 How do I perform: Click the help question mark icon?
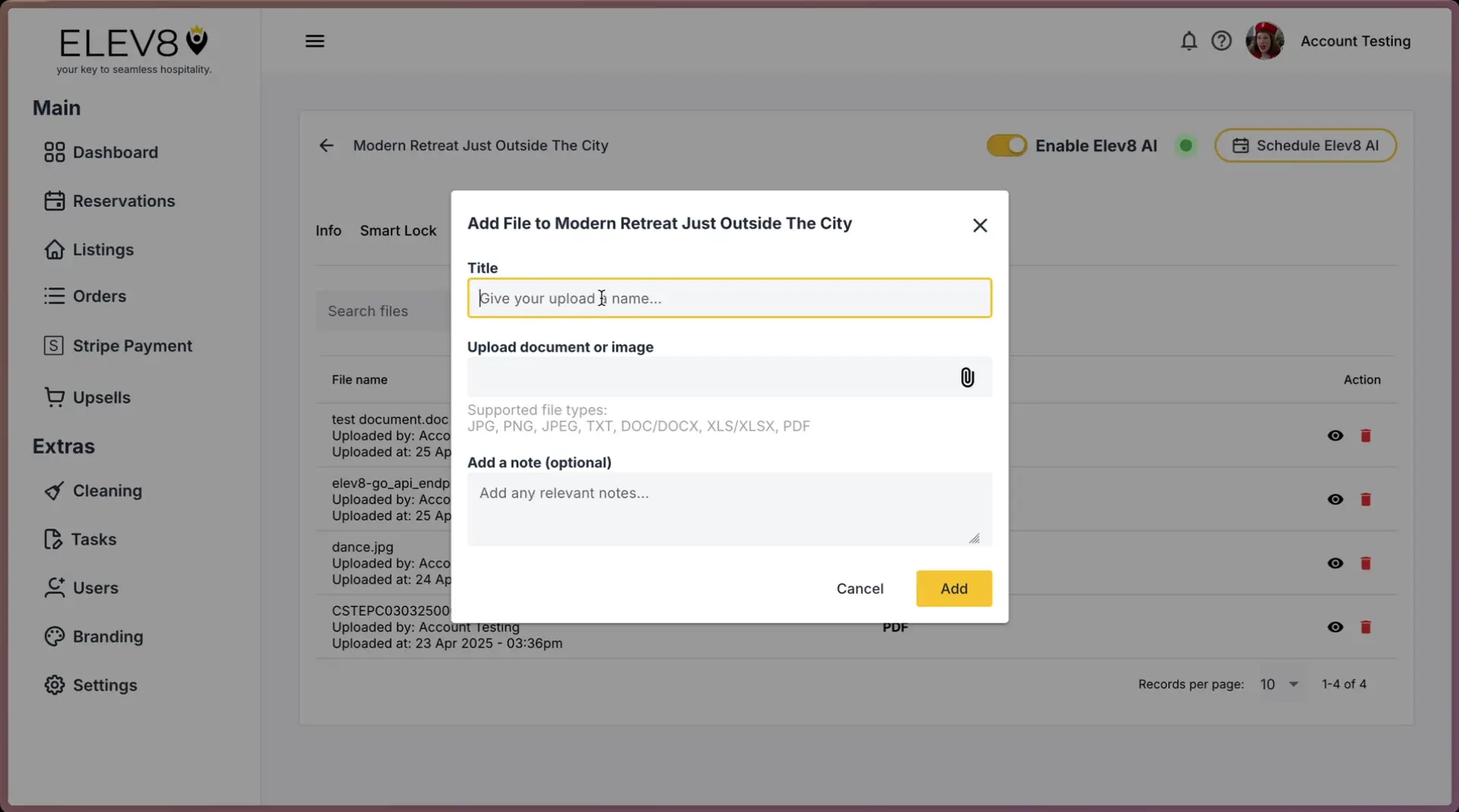pos(1221,41)
